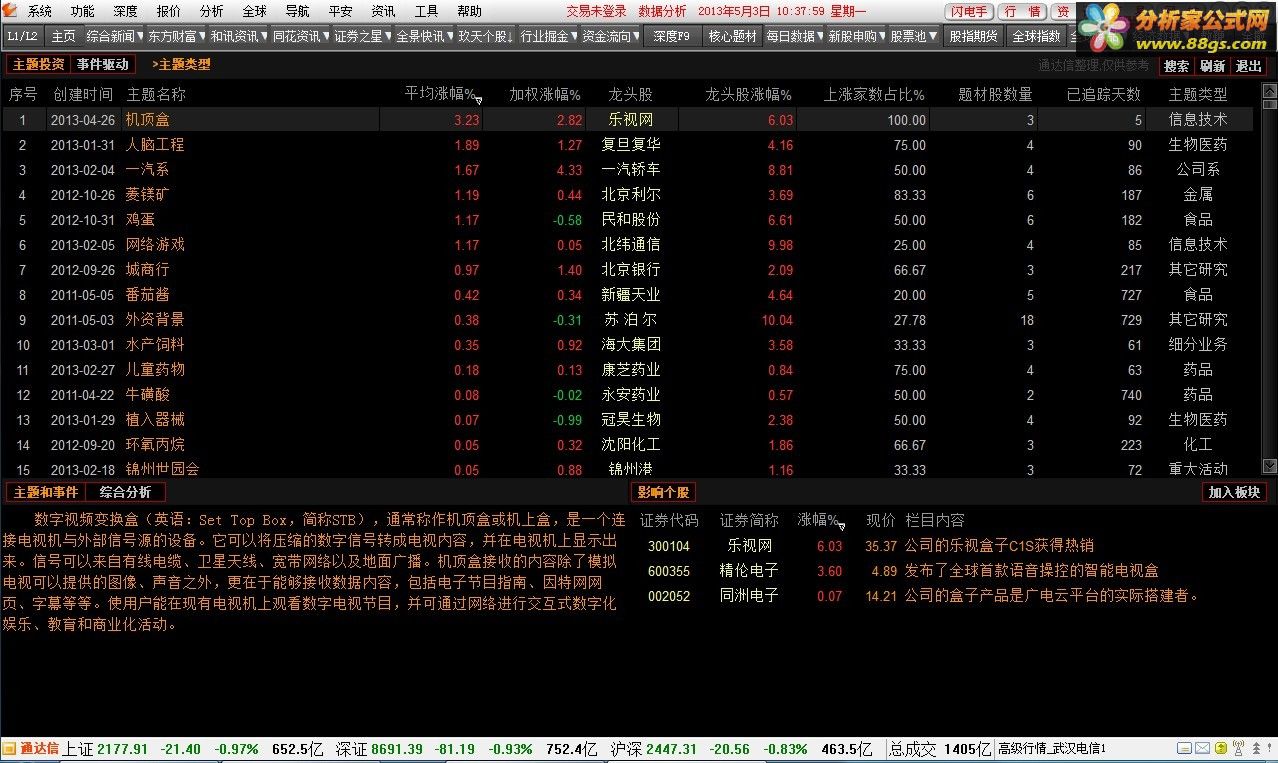Open the 功能 menu

(x=83, y=12)
